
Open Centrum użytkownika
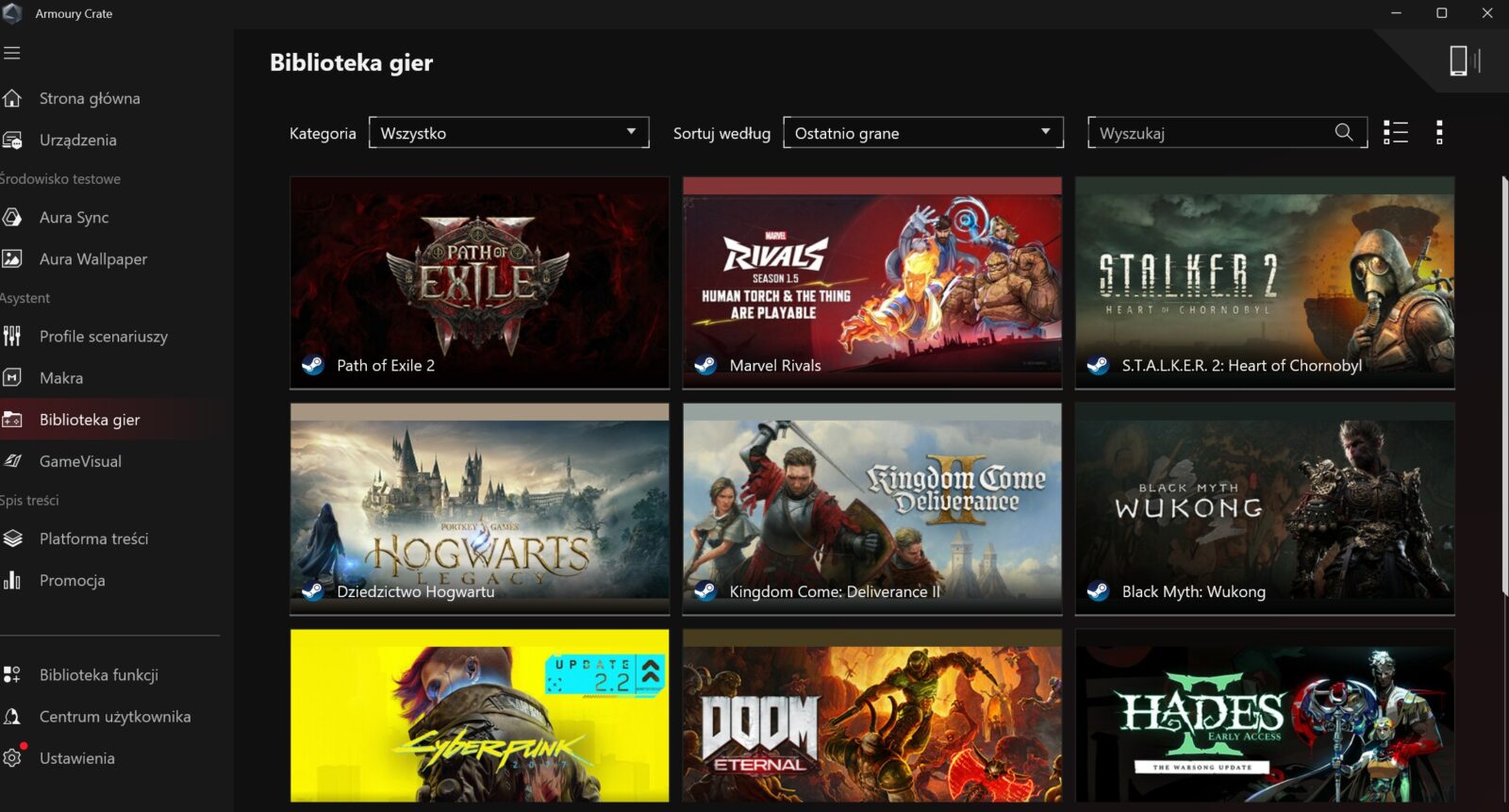pyautogui.click(x=114, y=717)
